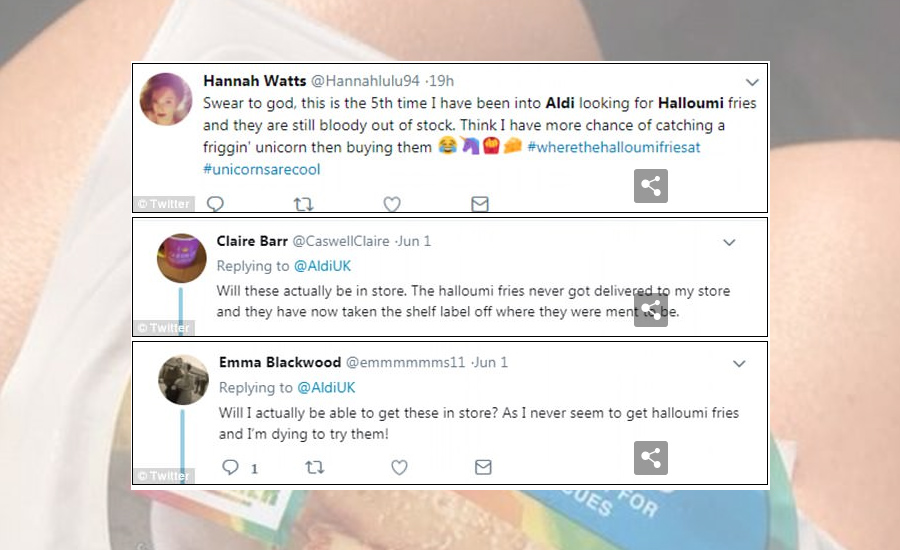Click envelope message icon on Hannah's tweet
The height and width of the screenshot is (550, 900).
[x=480, y=204]
